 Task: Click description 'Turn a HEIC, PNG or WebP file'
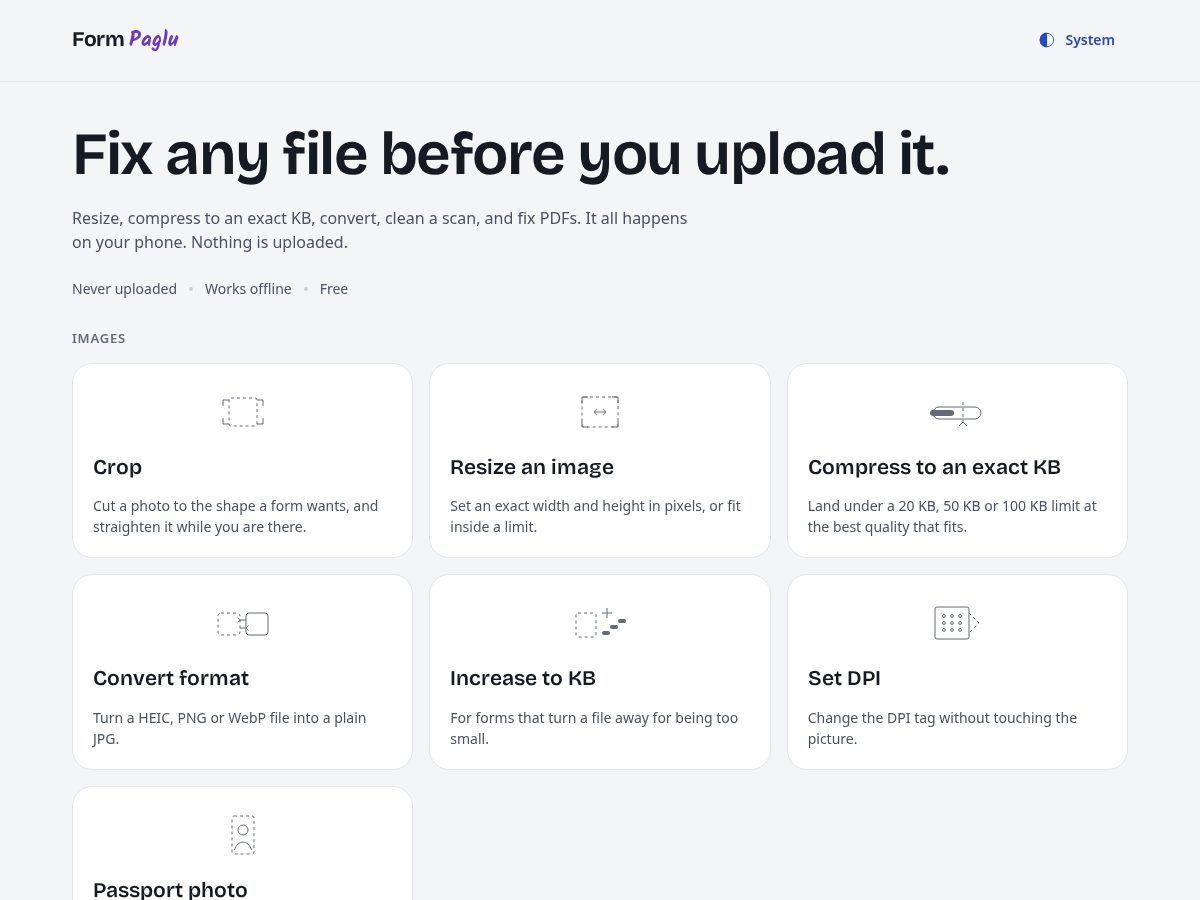tap(230, 728)
